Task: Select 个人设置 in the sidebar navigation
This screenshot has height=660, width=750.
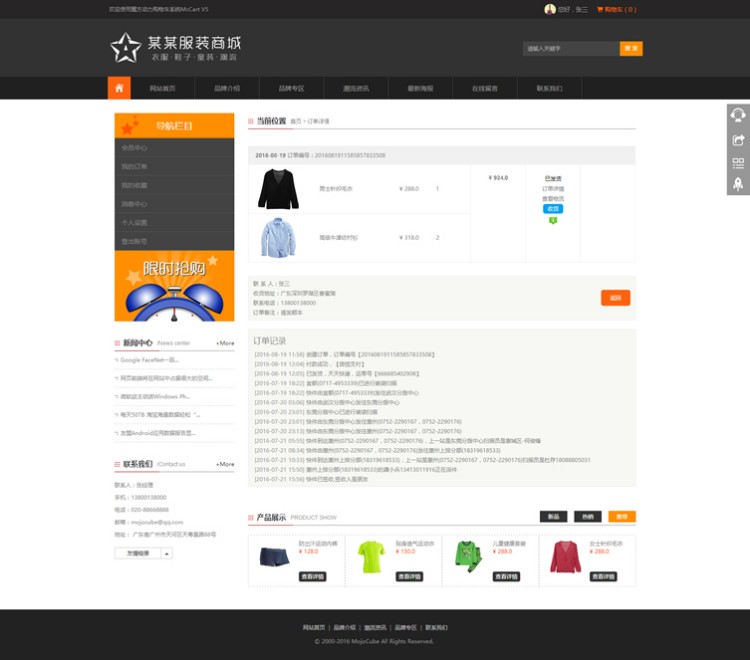Action: point(174,222)
